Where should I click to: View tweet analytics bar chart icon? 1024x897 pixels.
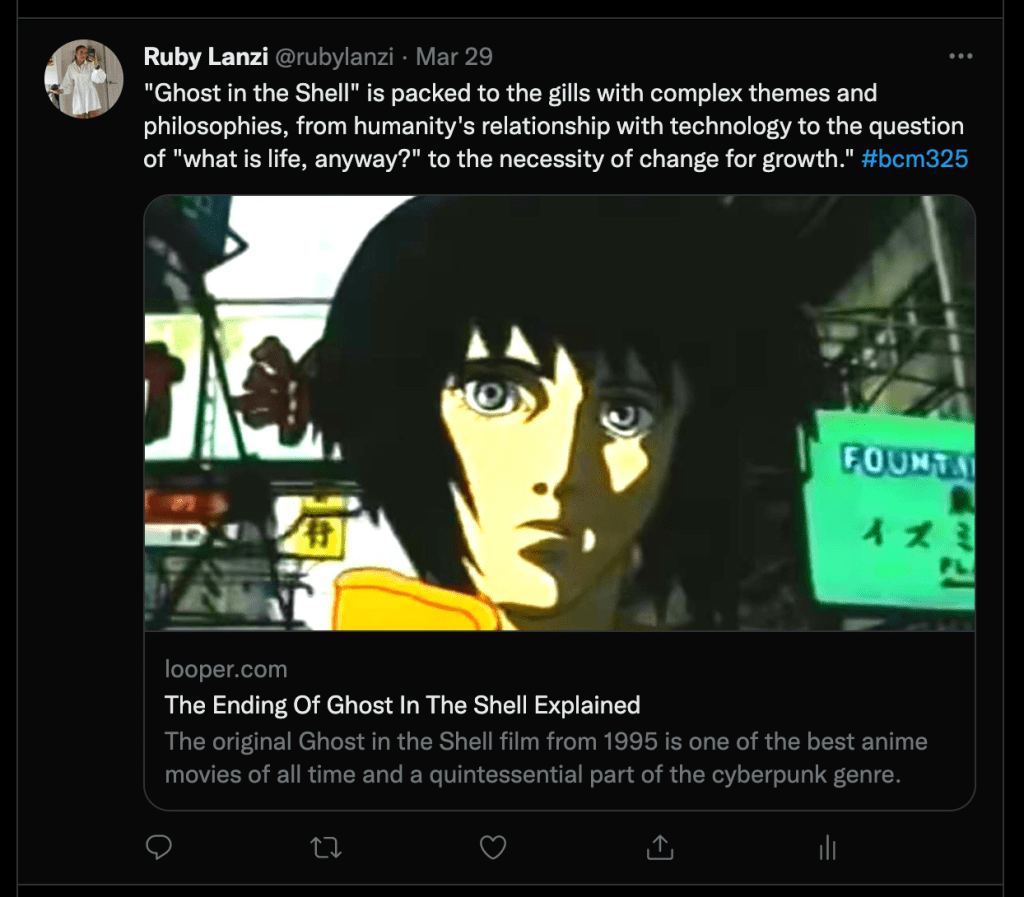827,849
